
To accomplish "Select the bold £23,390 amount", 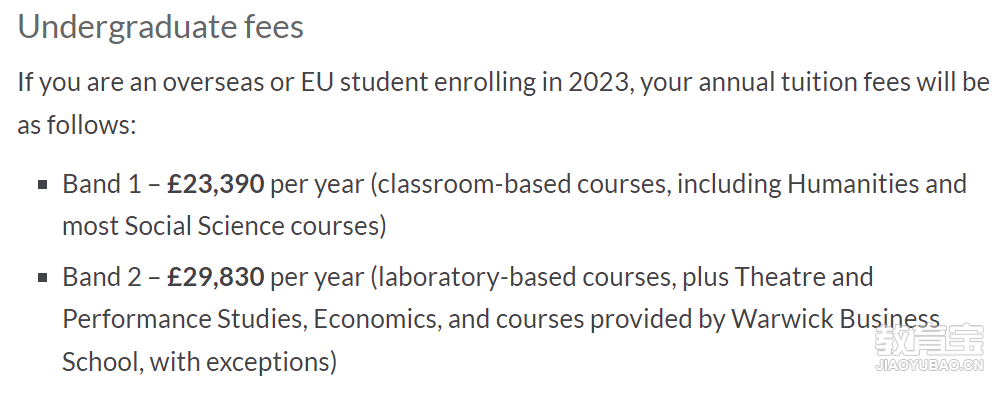I will 215,185.
